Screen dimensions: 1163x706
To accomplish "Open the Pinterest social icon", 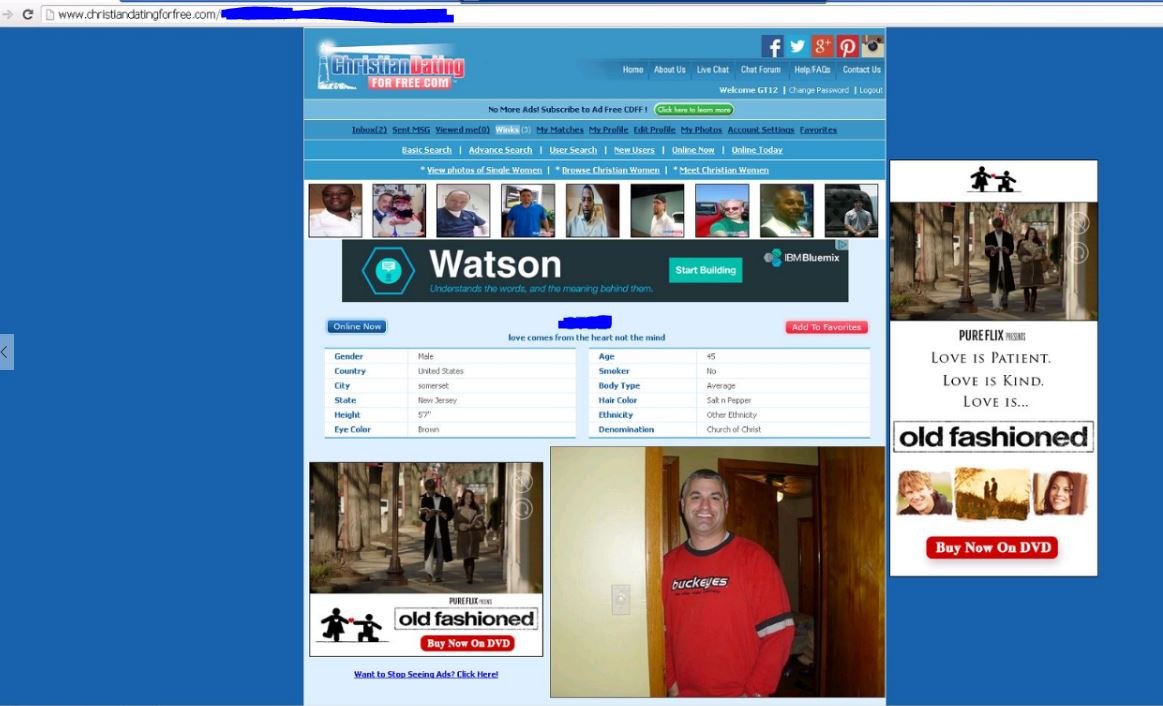I will coord(848,47).
